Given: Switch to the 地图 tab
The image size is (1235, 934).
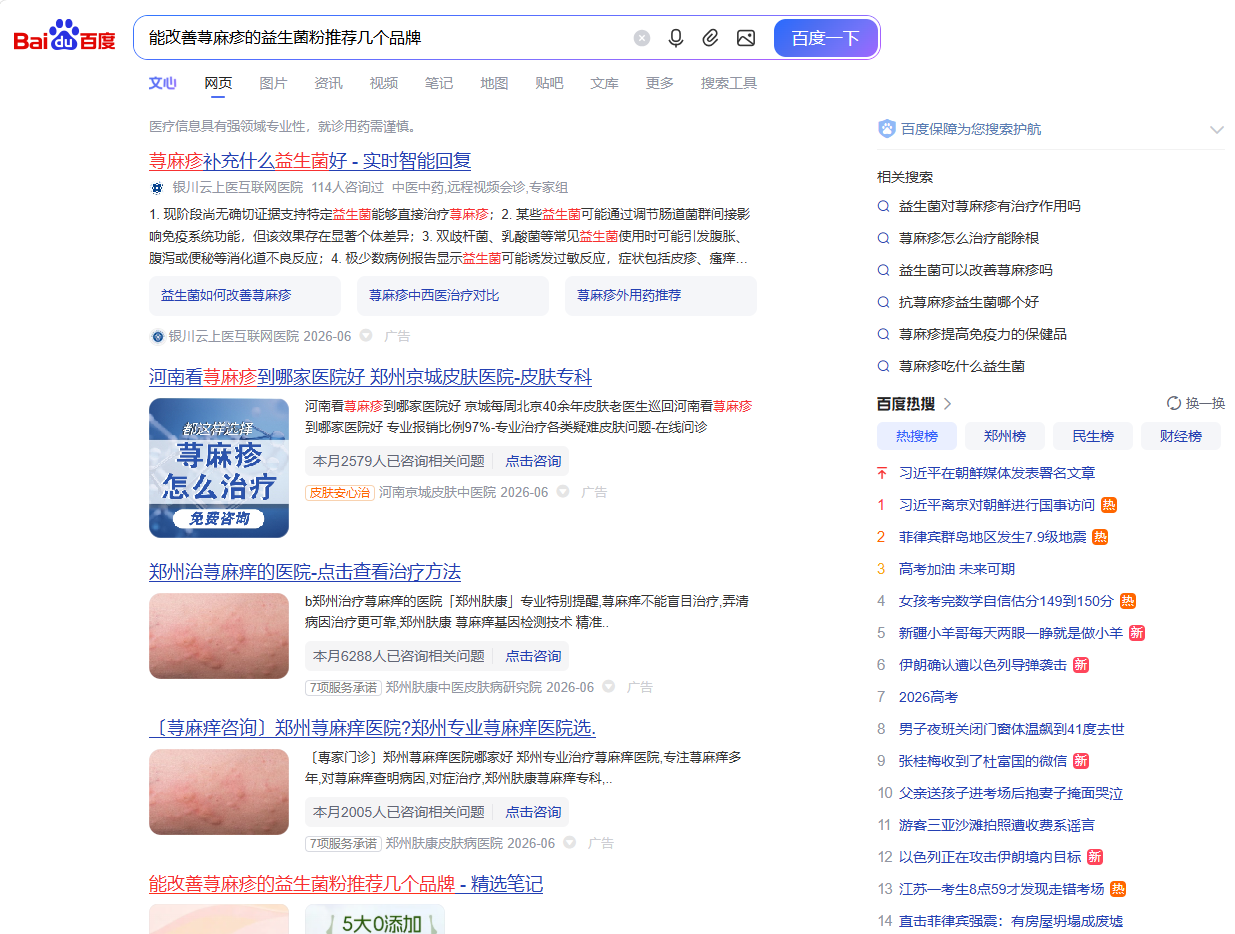Looking at the screenshot, I should (x=494, y=83).
